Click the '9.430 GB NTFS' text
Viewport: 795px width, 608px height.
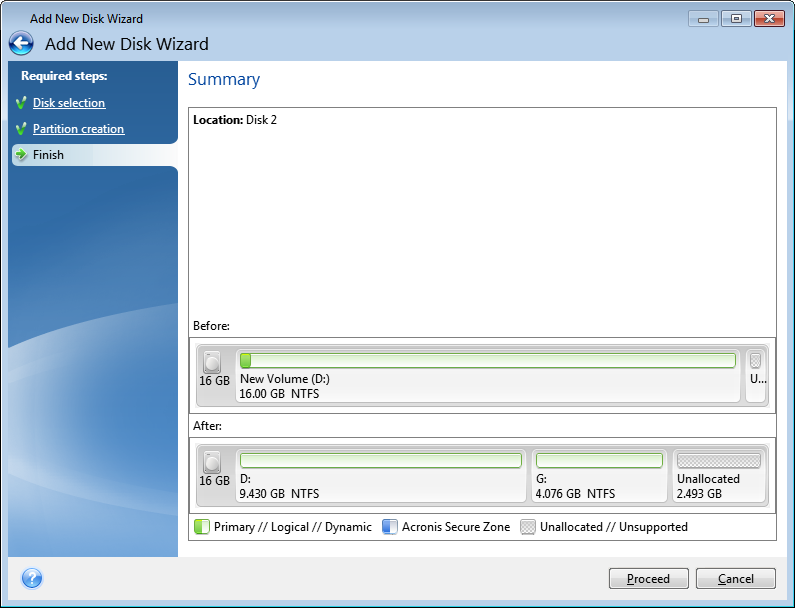(279, 494)
